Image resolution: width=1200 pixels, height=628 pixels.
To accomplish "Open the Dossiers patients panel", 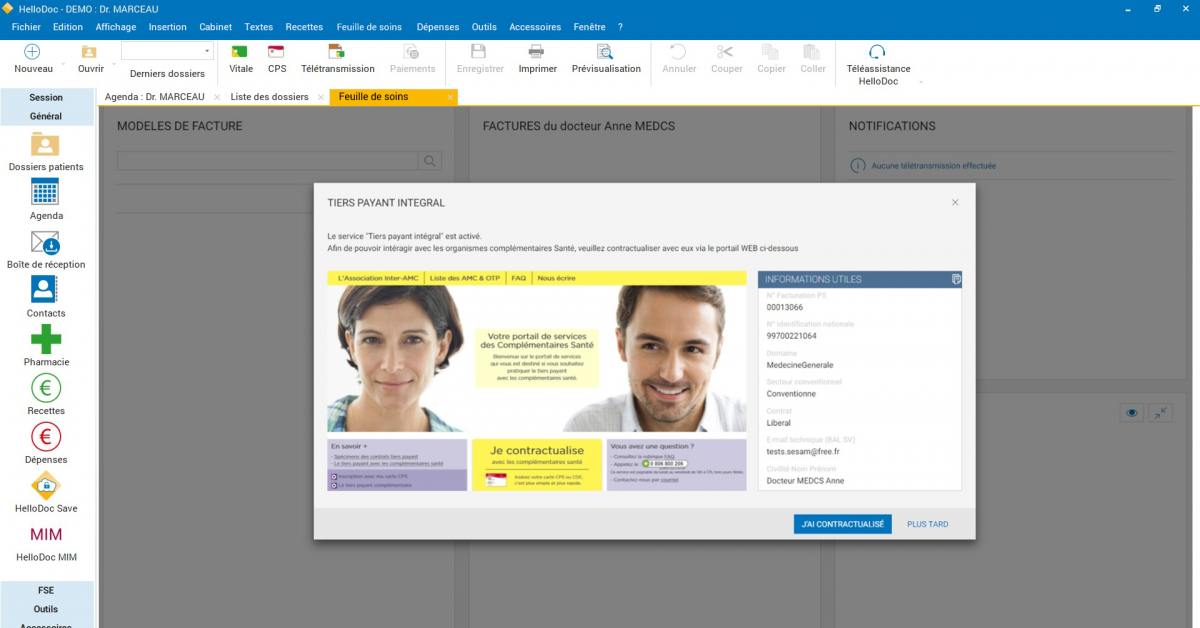I will (45, 152).
